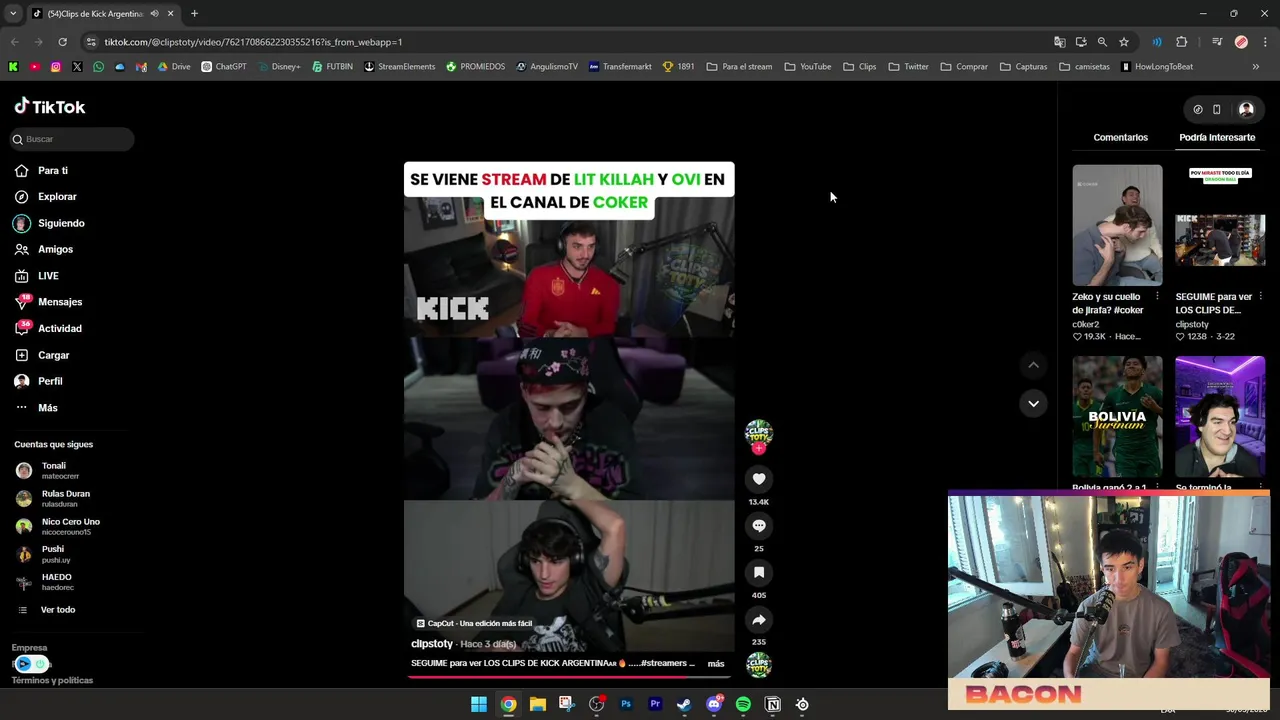Open Transfermarkt bookmark
This screenshot has width=1280, height=720.
click(620, 67)
